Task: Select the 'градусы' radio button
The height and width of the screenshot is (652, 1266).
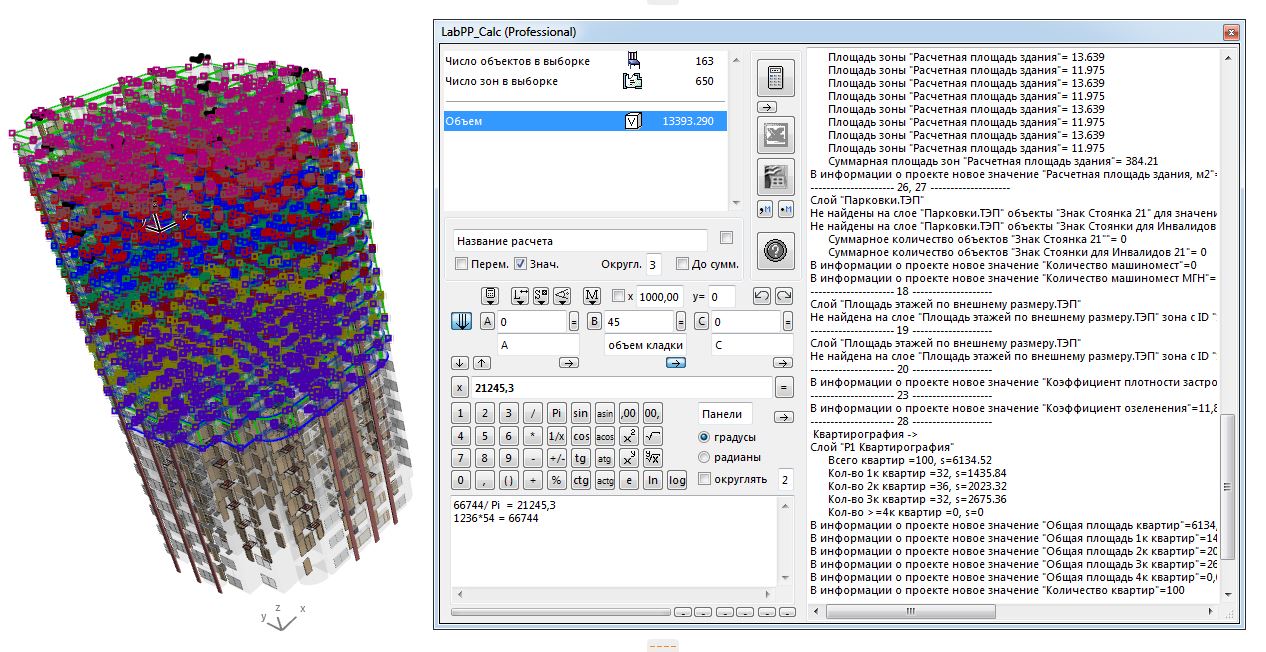Action: 705,437
